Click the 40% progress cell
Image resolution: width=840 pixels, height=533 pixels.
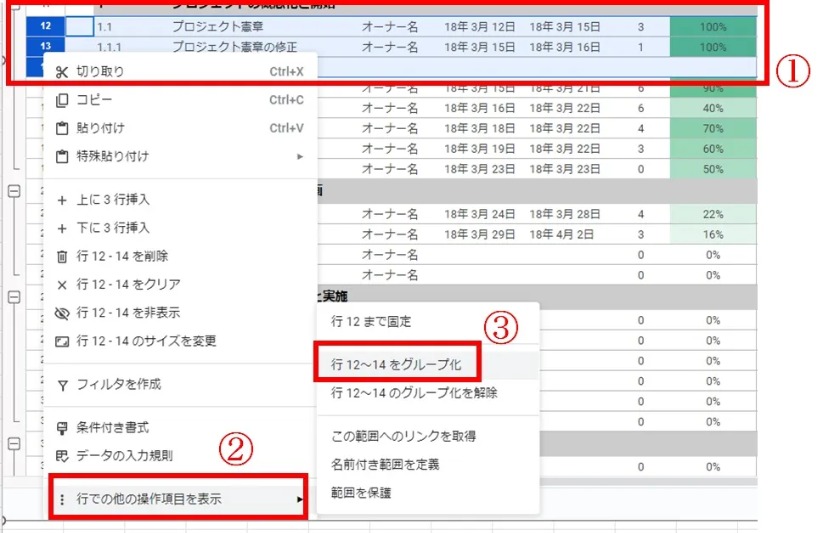click(x=713, y=108)
